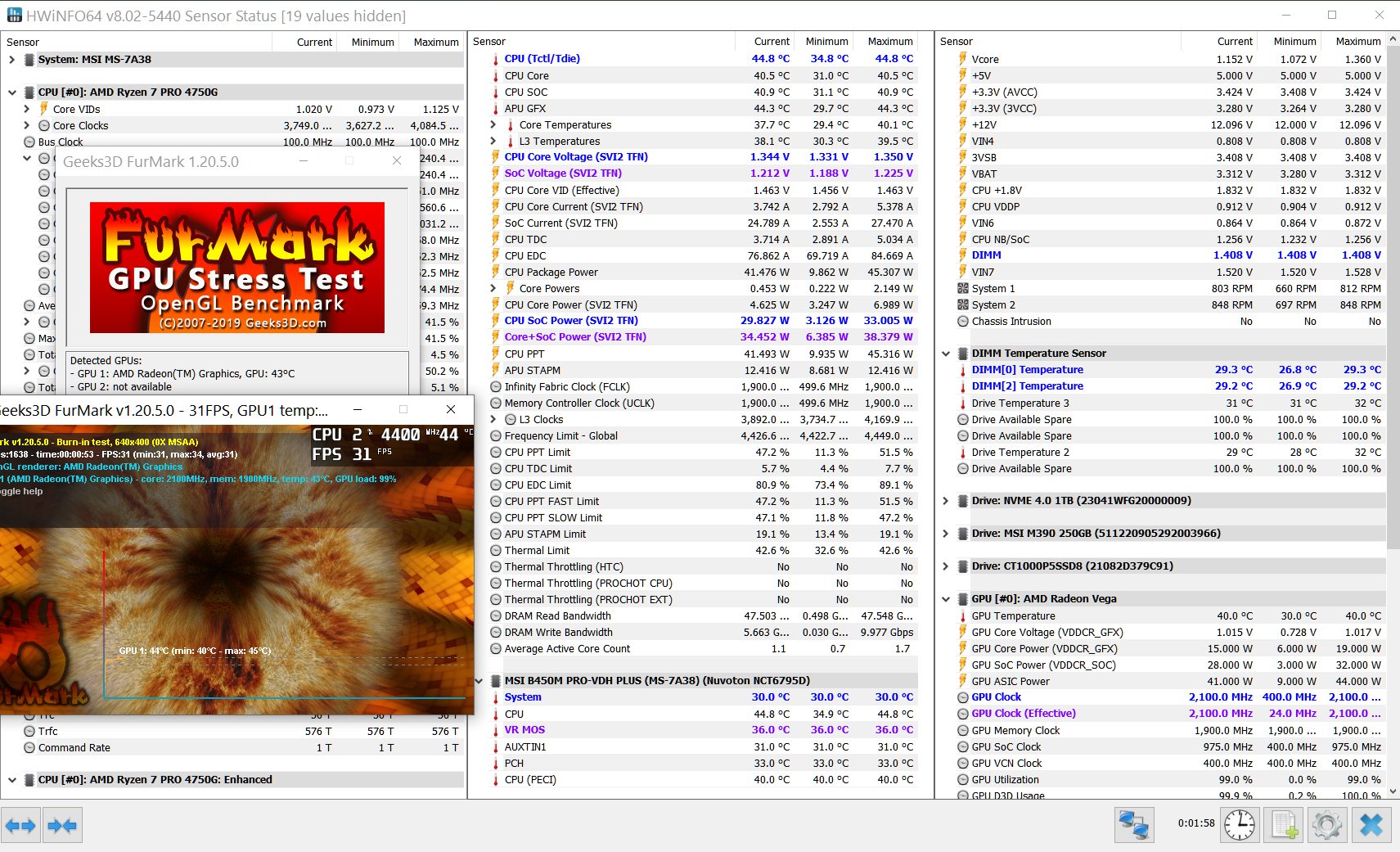Expand the Drive: NVME 4.0 1TB group
The height and width of the screenshot is (852, 1400).
(x=946, y=501)
